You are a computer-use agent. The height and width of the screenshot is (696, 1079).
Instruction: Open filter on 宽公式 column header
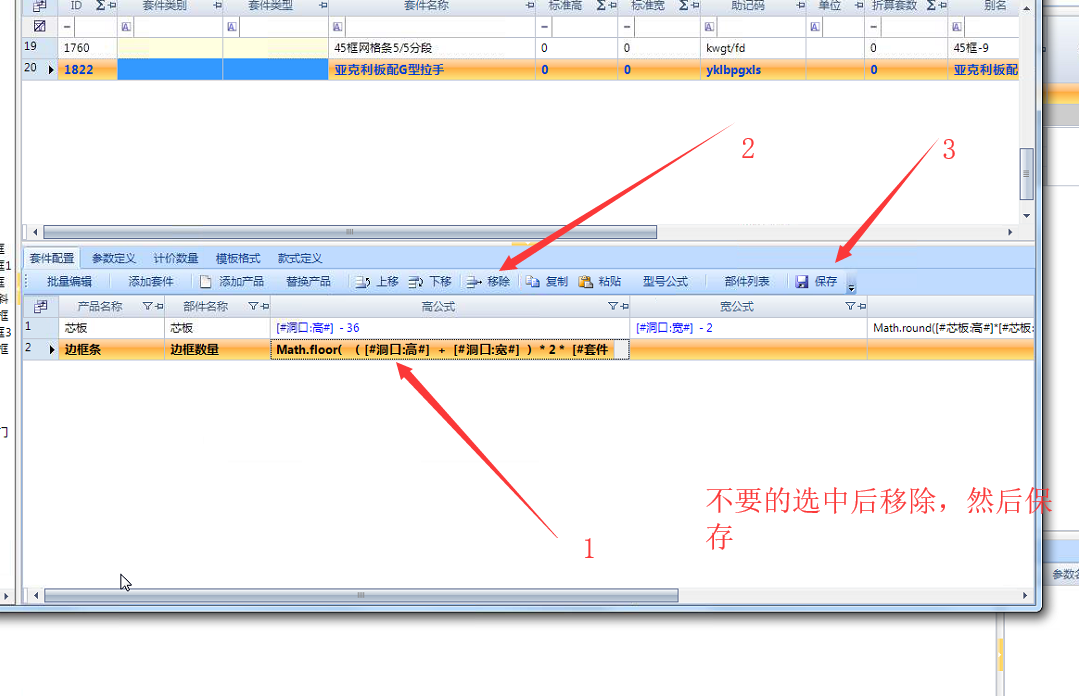pyautogui.click(x=850, y=306)
